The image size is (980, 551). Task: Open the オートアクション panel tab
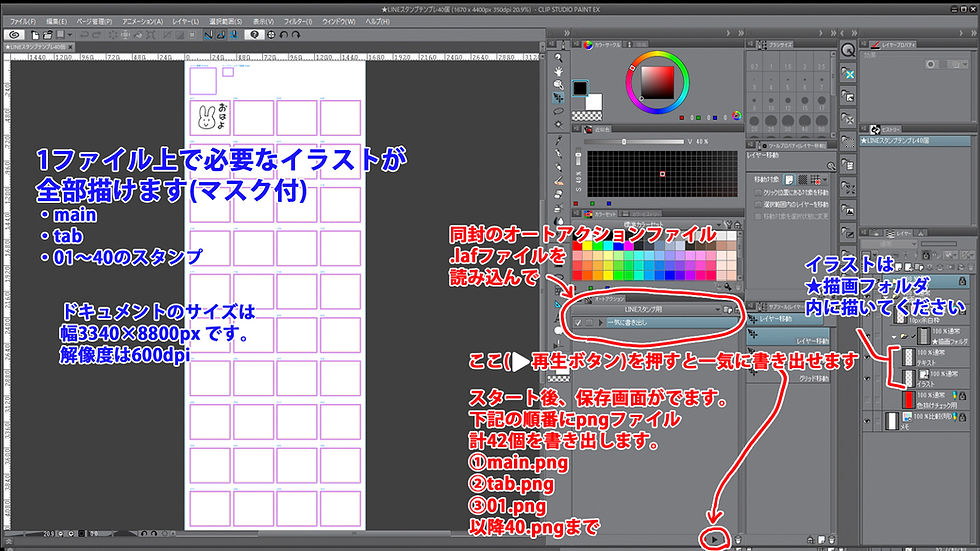point(608,299)
